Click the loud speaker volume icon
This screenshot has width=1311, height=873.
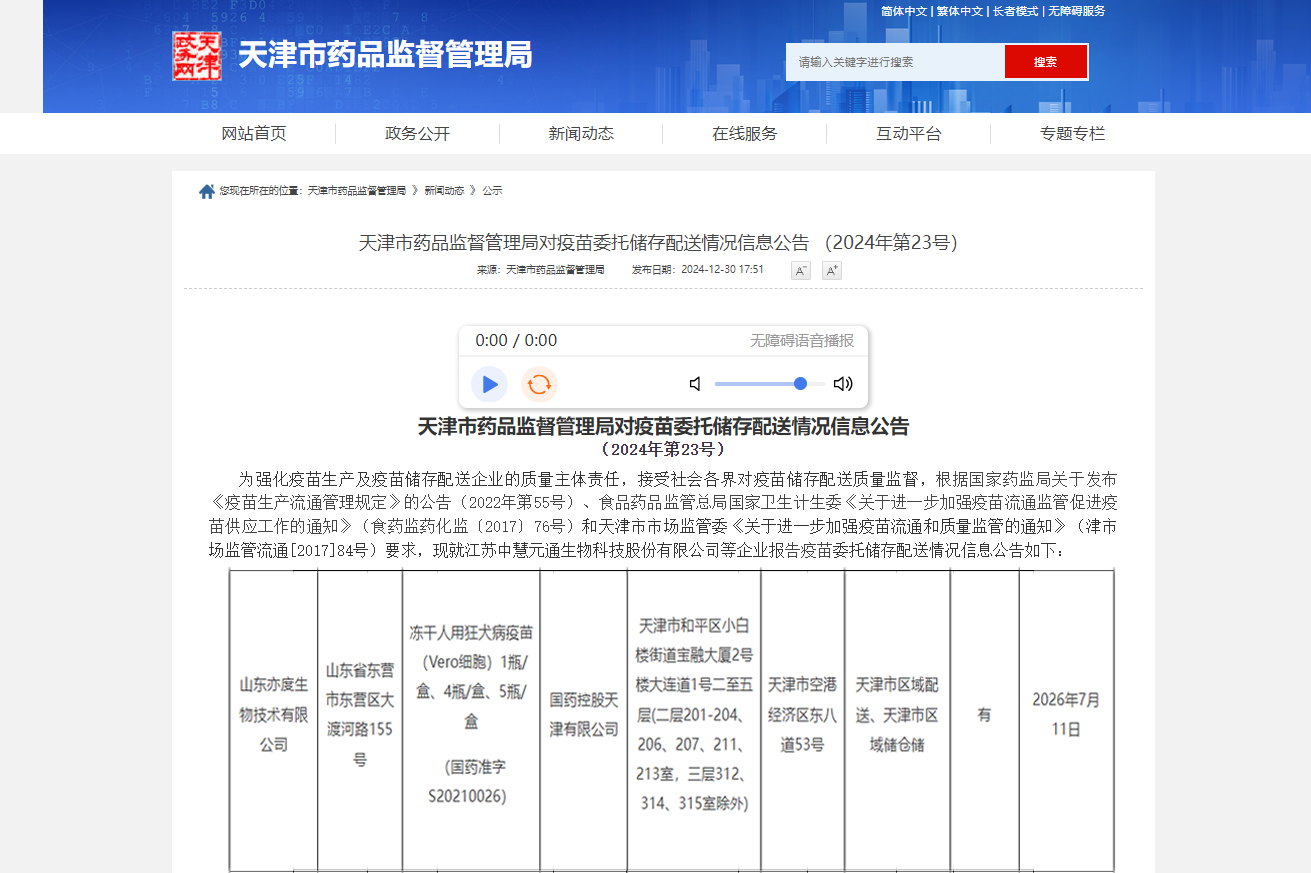[x=843, y=384]
